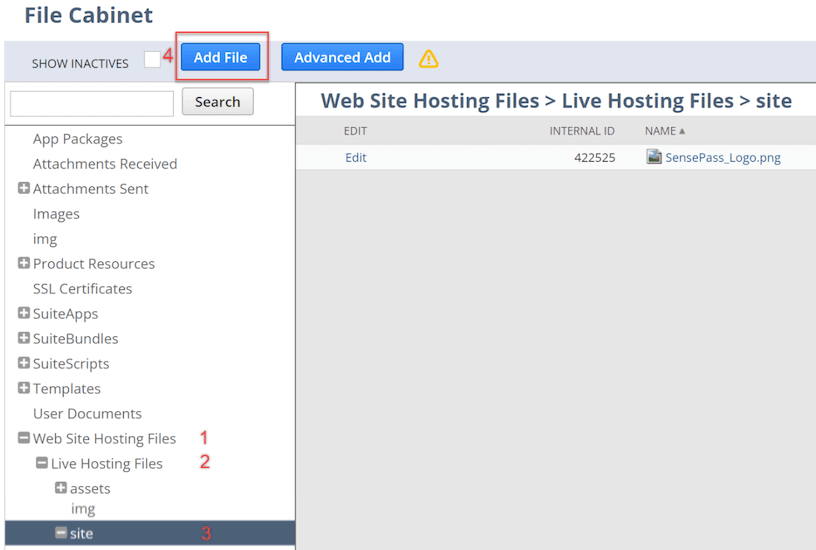
Task: Select the highlighted site folder label
Action: click(81, 533)
